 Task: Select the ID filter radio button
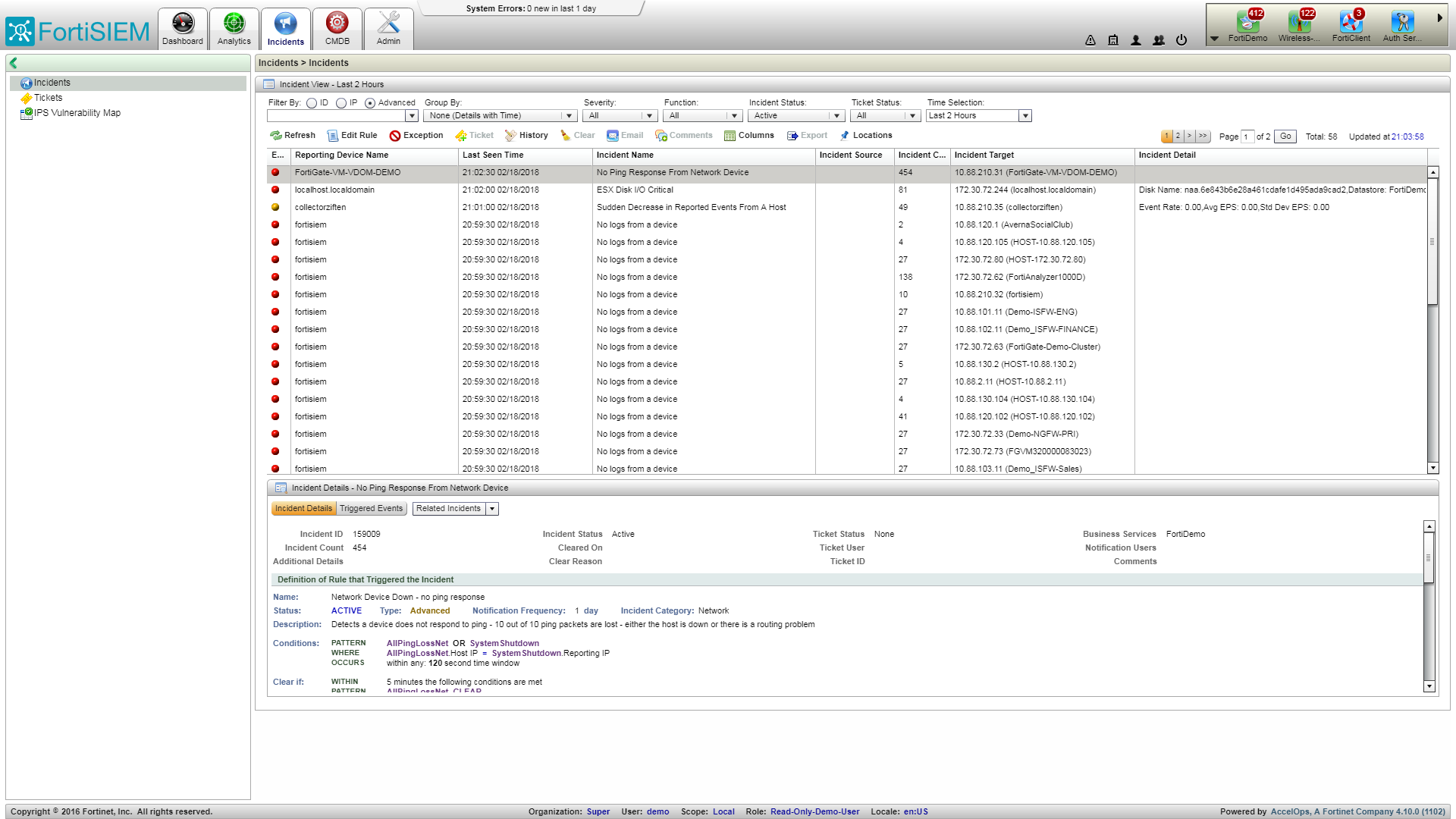click(312, 103)
